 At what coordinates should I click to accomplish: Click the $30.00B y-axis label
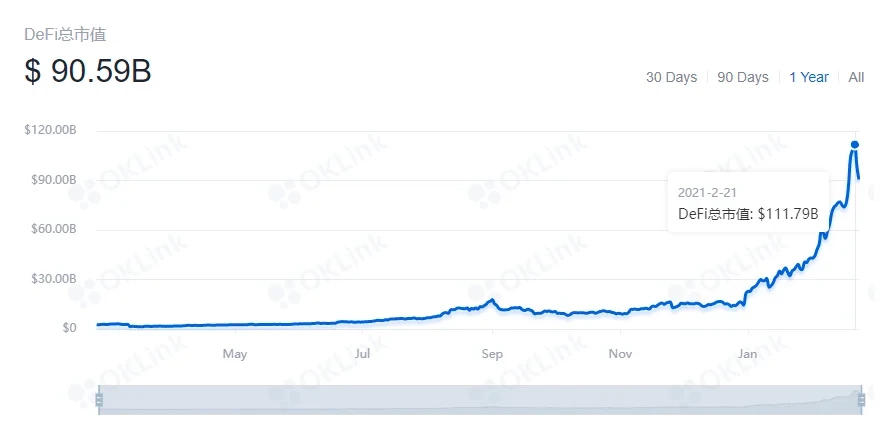click(x=54, y=278)
